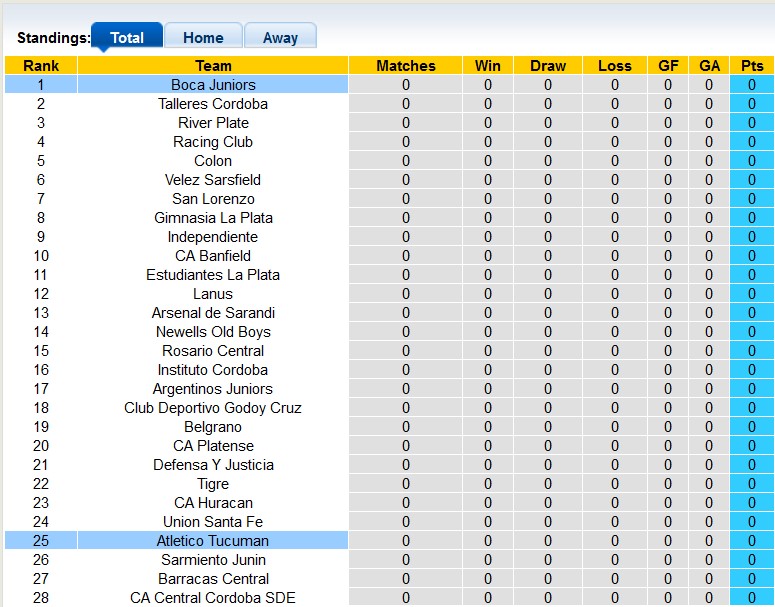The height and width of the screenshot is (607, 775).
Task: Select the Total standings tab
Action: point(127,38)
